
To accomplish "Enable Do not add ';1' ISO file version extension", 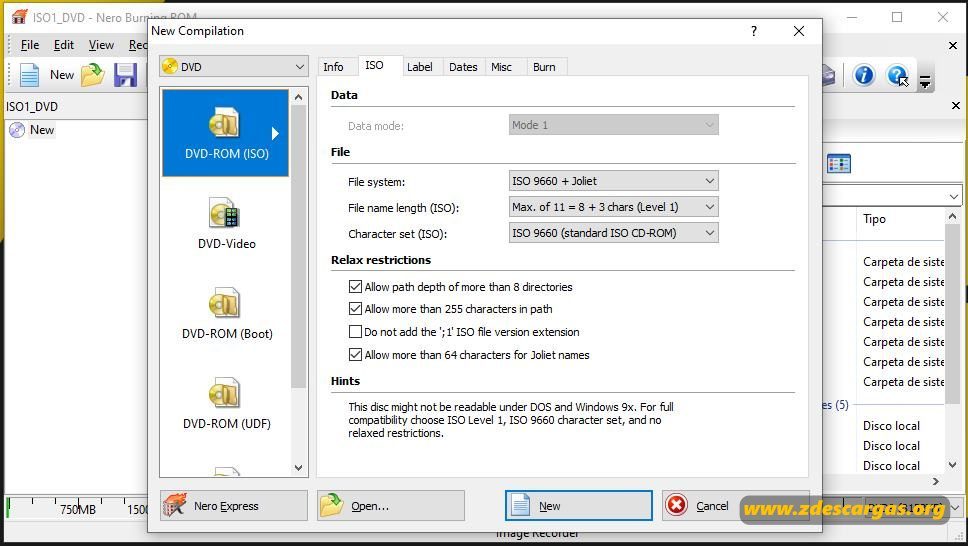I will tap(355, 332).
